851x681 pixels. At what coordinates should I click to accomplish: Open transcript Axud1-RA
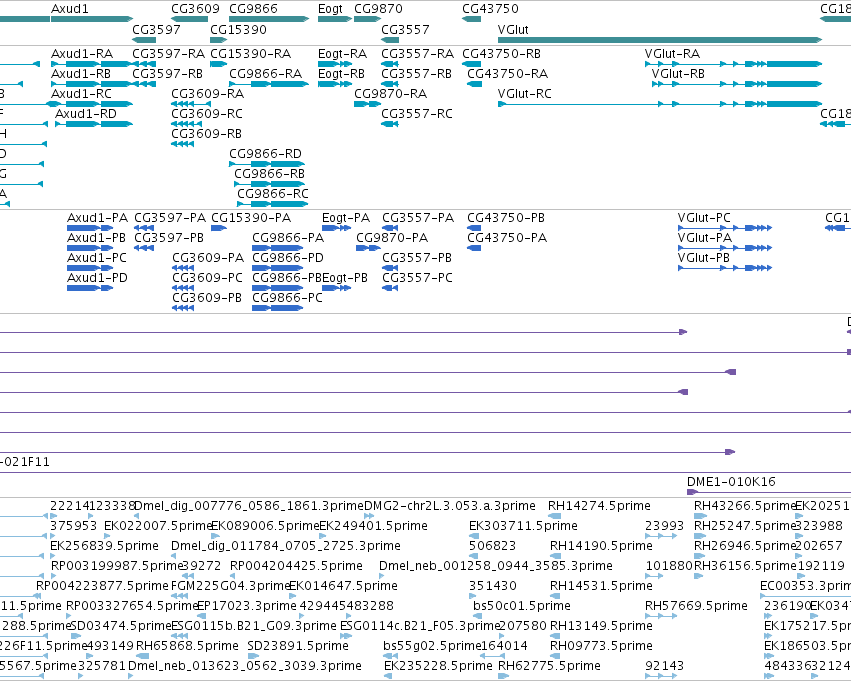click(82, 54)
